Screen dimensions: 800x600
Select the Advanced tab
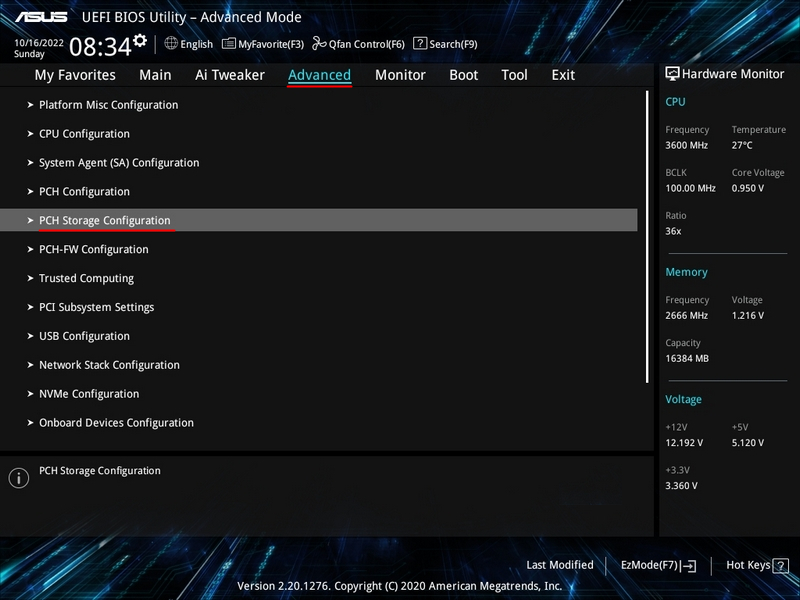point(319,75)
